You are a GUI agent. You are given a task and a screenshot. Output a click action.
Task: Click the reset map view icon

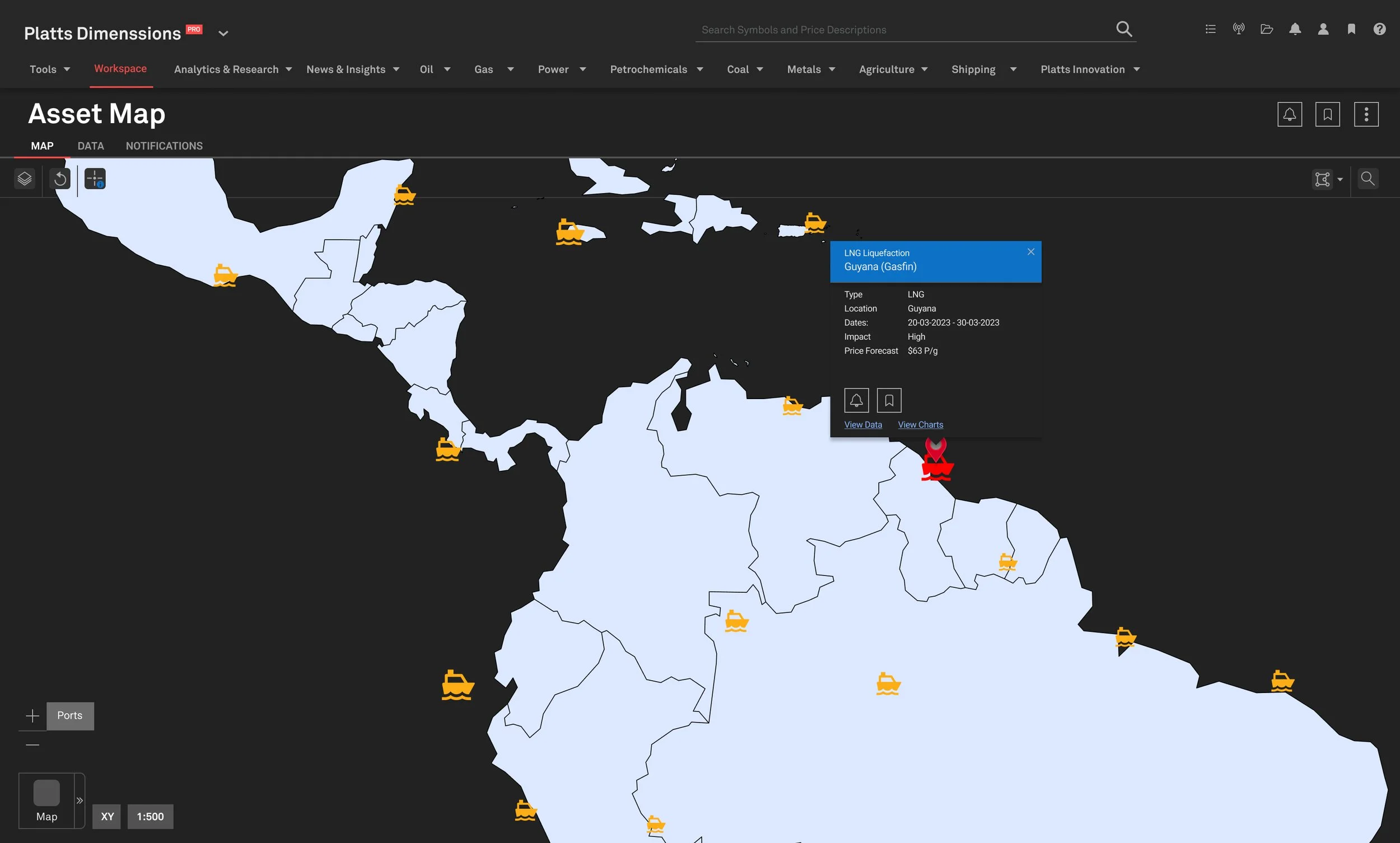(x=60, y=179)
